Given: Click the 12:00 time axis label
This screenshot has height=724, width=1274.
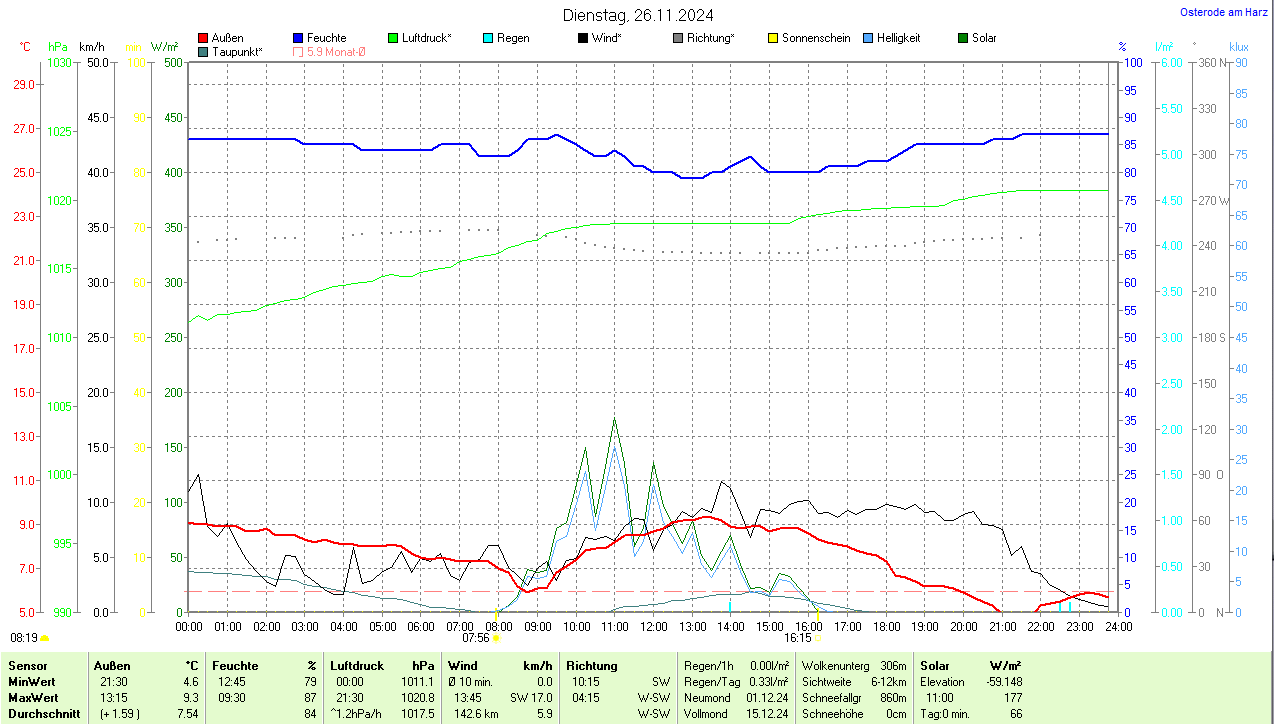Looking at the screenshot, I should (653, 627).
